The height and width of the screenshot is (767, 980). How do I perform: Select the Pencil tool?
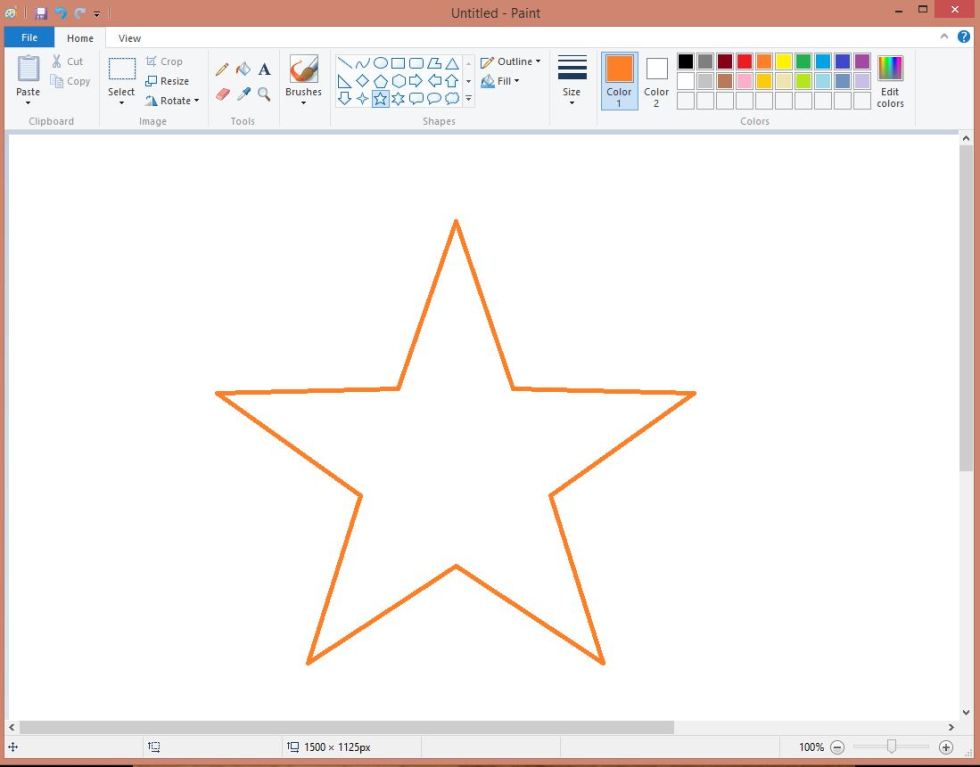click(222, 70)
